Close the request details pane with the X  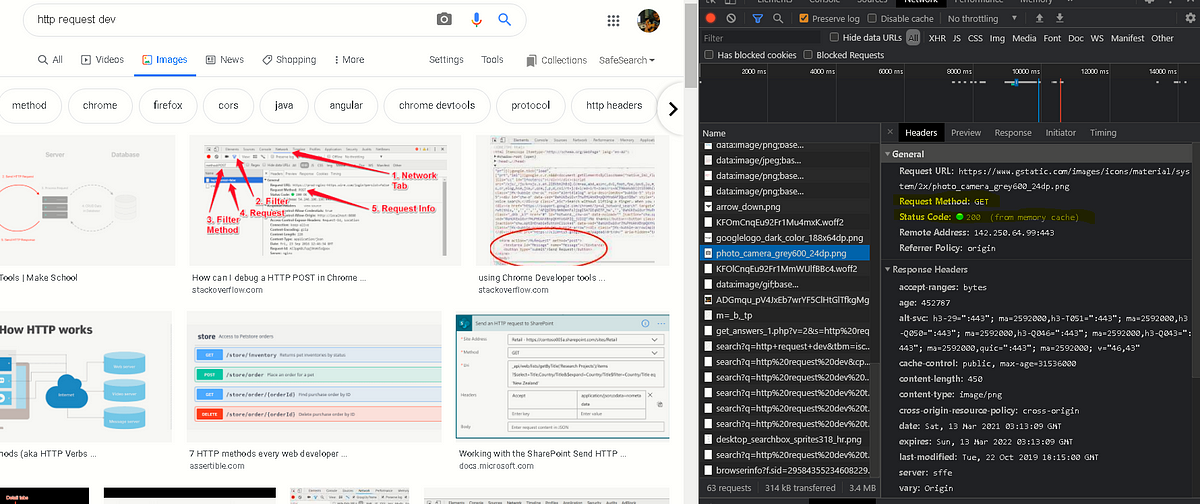point(889,132)
